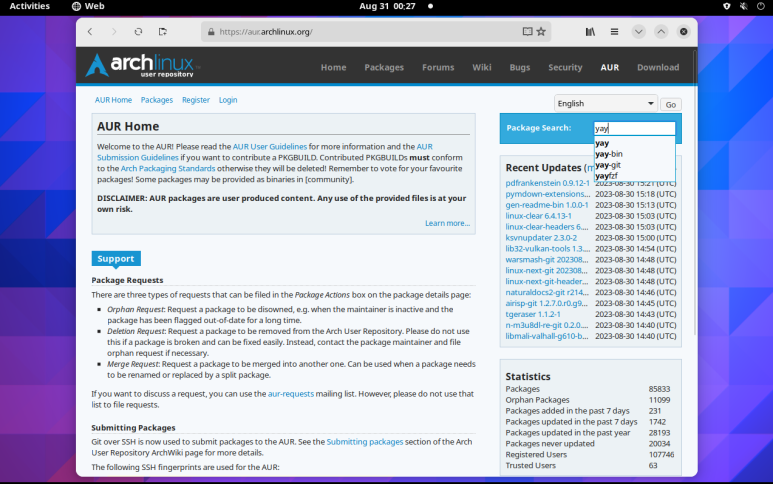Click the Statistics heading

[x=527, y=377]
